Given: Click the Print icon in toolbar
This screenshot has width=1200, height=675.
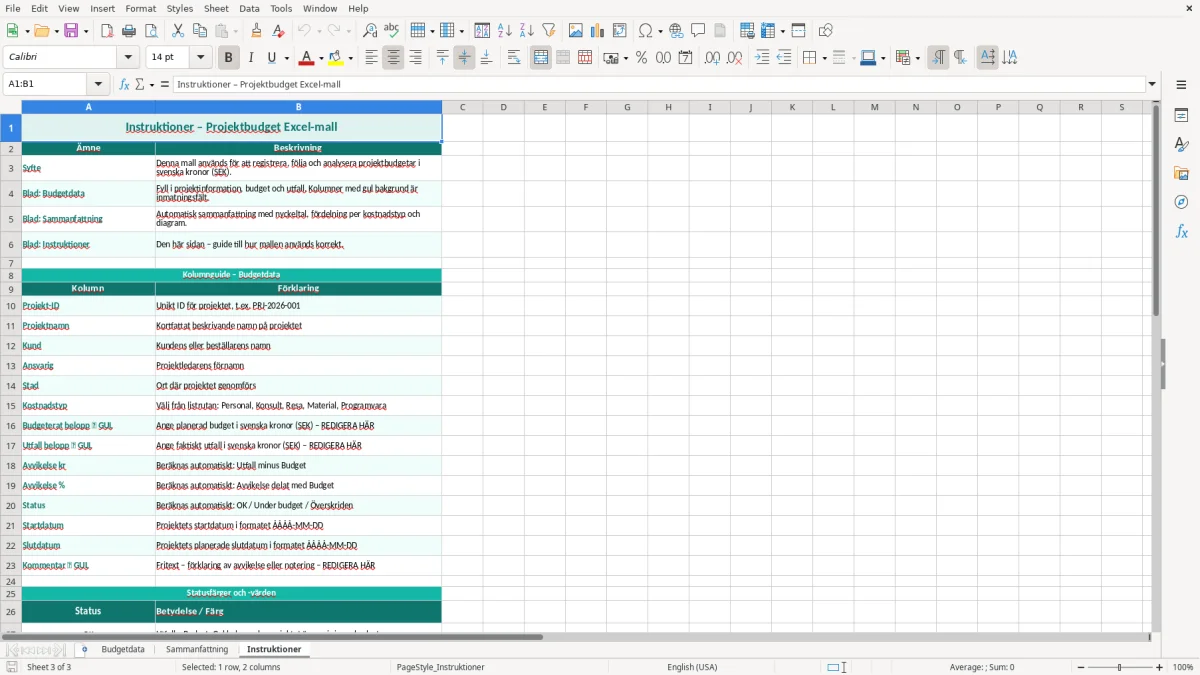Looking at the screenshot, I should tap(129, 31).
